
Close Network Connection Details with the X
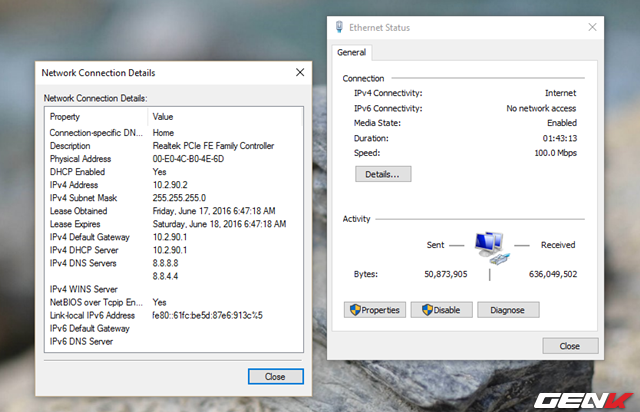299,72
